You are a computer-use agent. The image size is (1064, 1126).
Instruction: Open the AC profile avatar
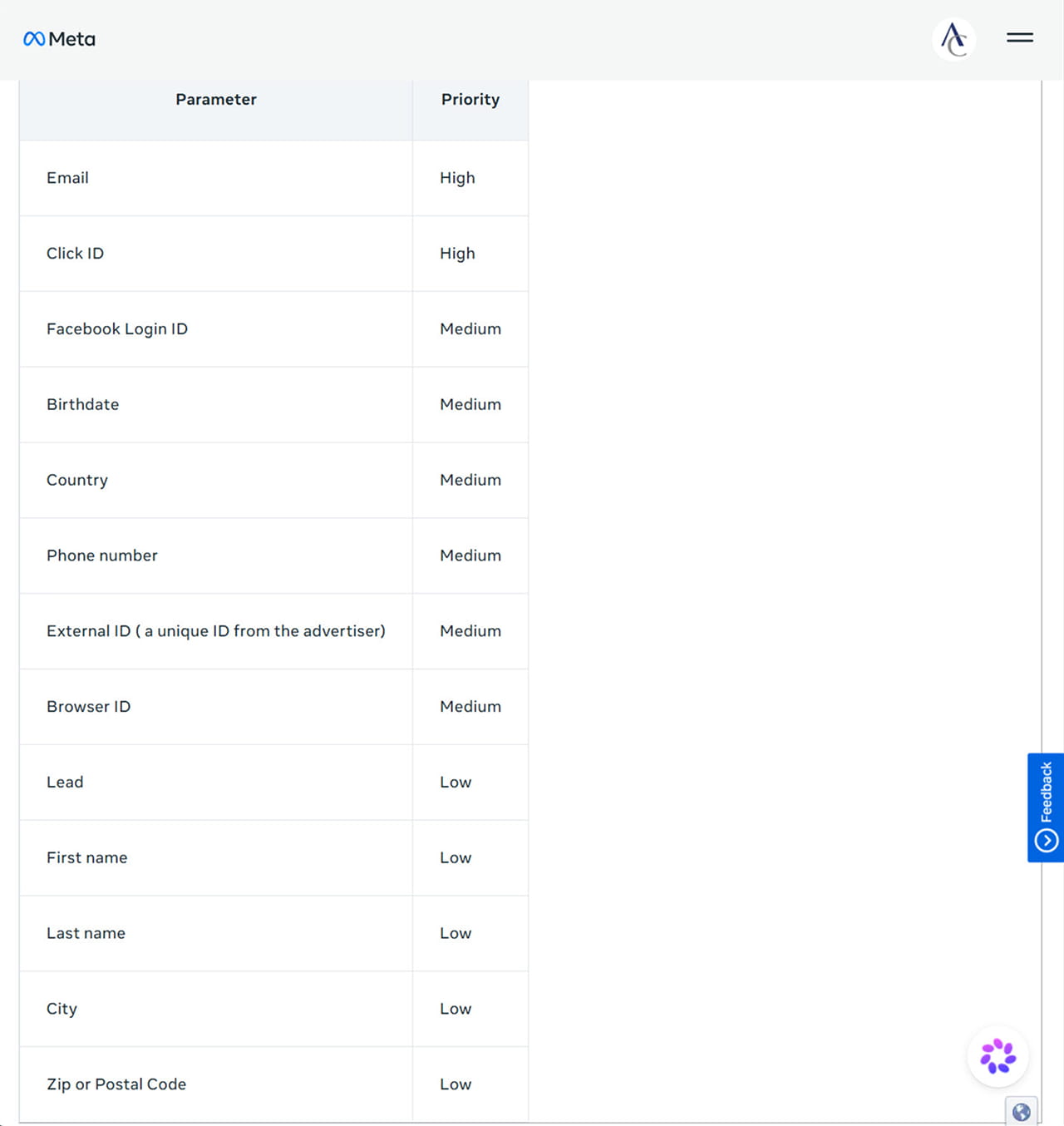(x=954, y=39)
